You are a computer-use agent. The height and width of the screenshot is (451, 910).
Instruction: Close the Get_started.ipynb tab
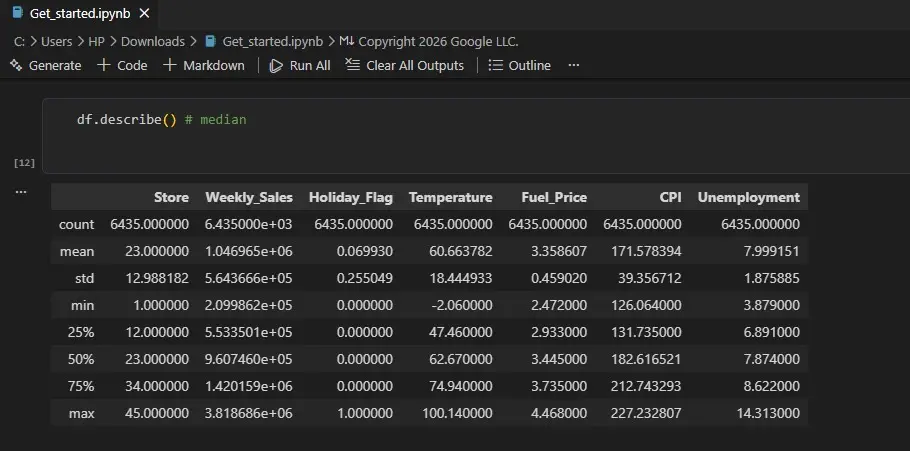(x=145, y=13)
